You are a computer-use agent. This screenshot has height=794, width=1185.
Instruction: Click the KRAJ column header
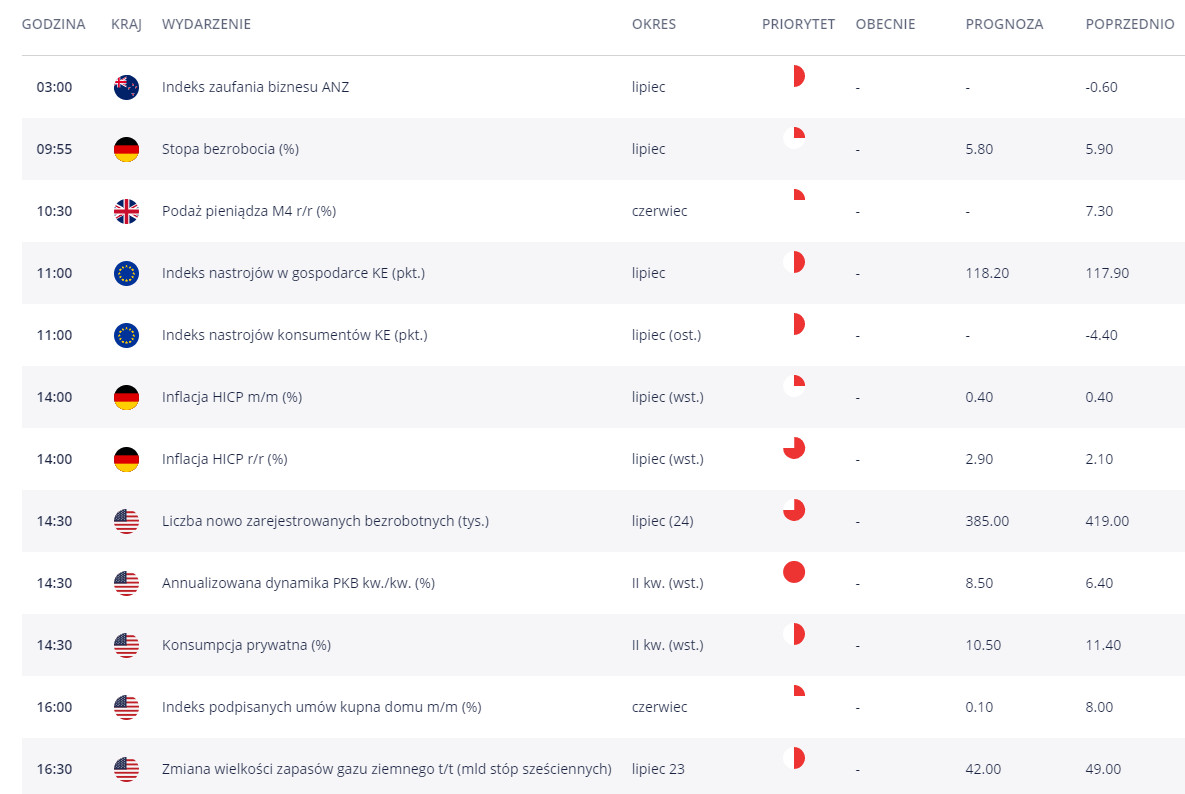[126, 24]
